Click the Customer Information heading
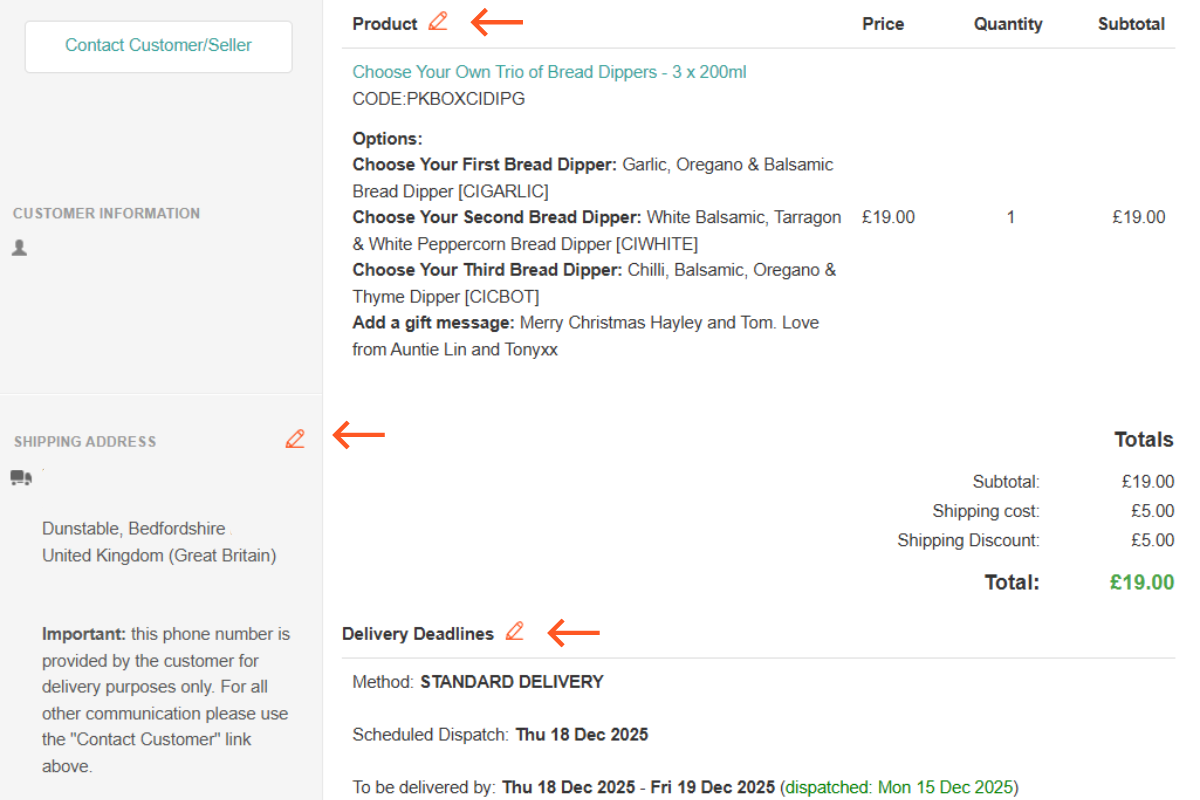The image size is (1200, 800). point(106,213)
